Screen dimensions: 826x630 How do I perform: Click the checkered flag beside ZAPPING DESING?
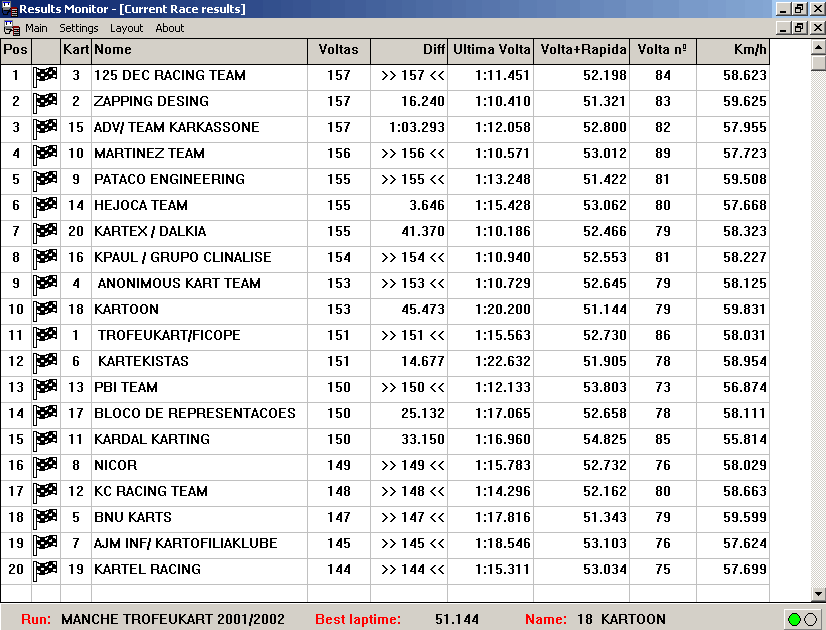pyautogui.click(x=46, y=102)
